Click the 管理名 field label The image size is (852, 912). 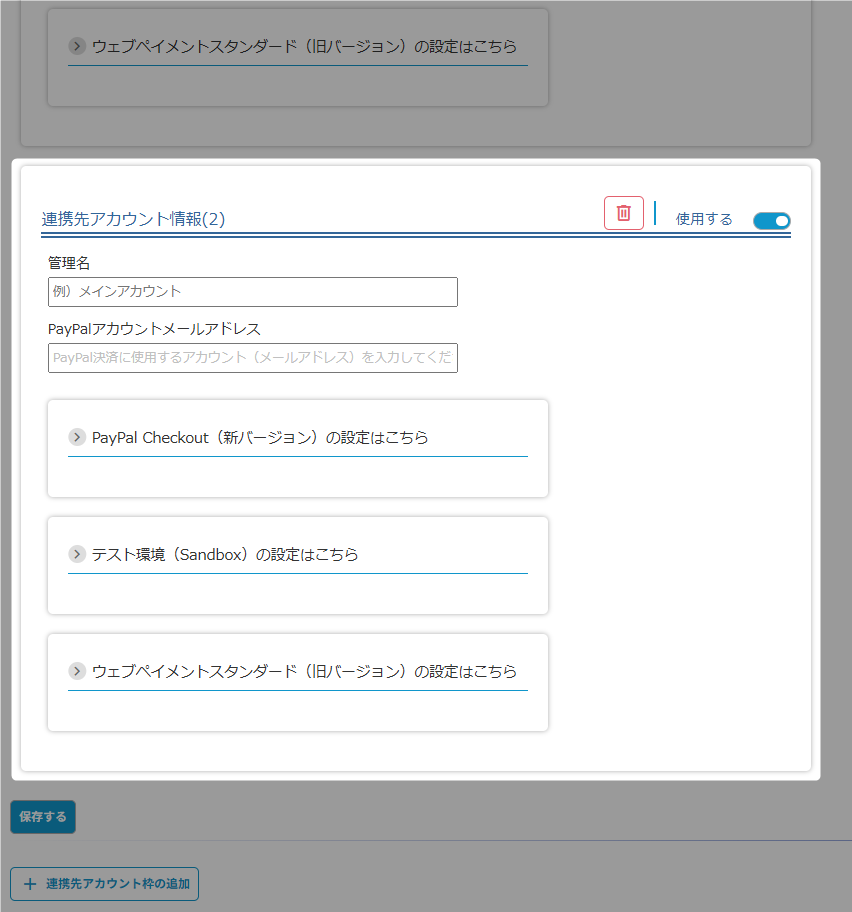pyautogui.click(x=69, y=263)
